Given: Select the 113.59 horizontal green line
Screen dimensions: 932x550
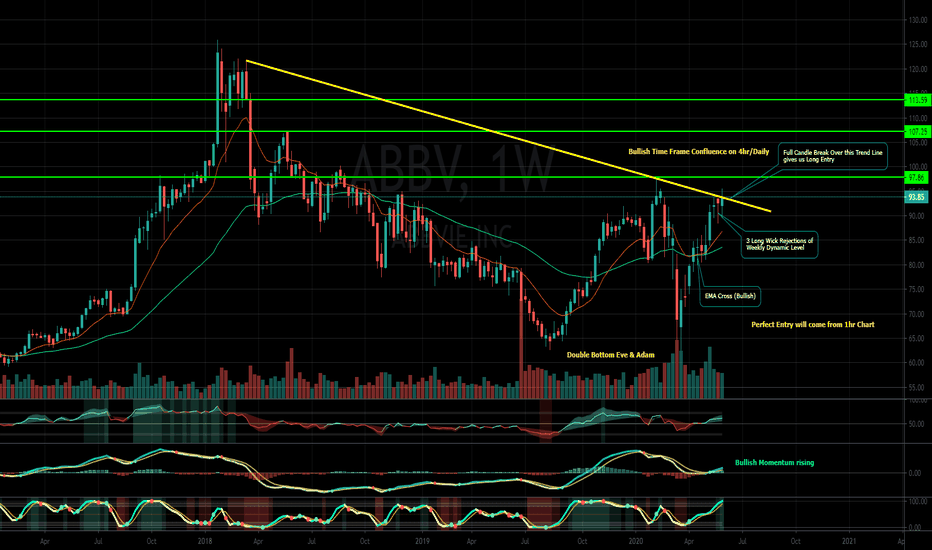Looking at the screenshot, I should (452, 99).
